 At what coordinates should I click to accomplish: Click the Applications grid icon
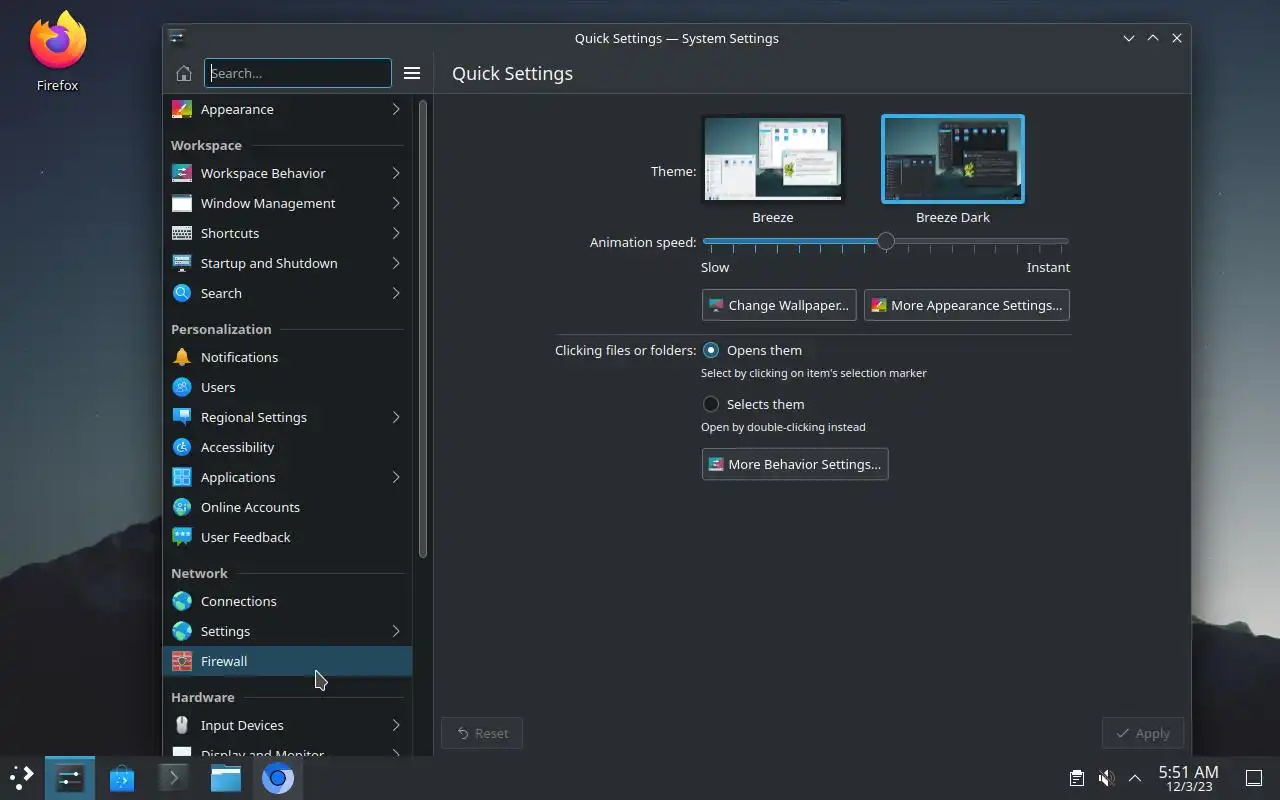coord(182,477)
